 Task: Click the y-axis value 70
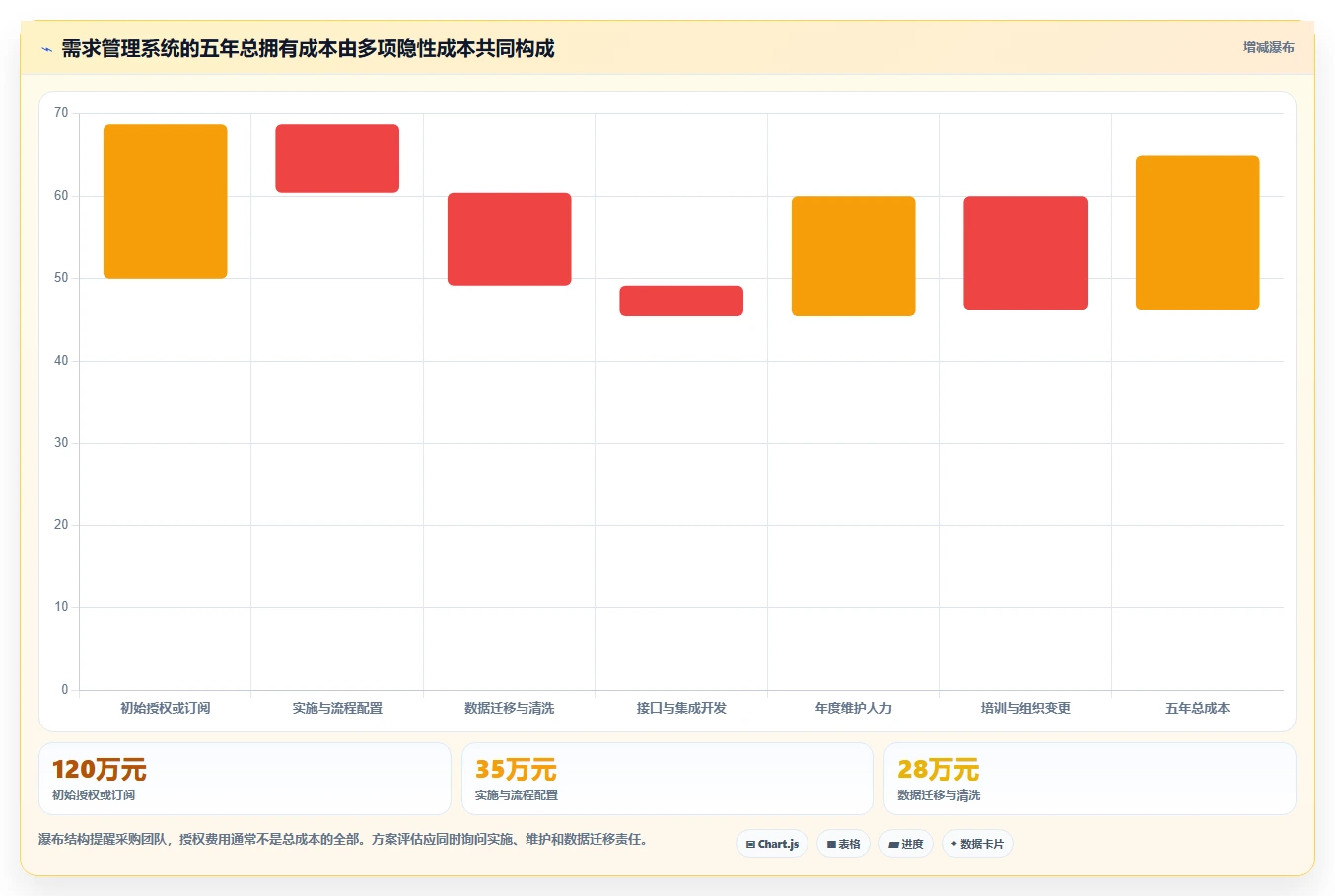point(61,113)
